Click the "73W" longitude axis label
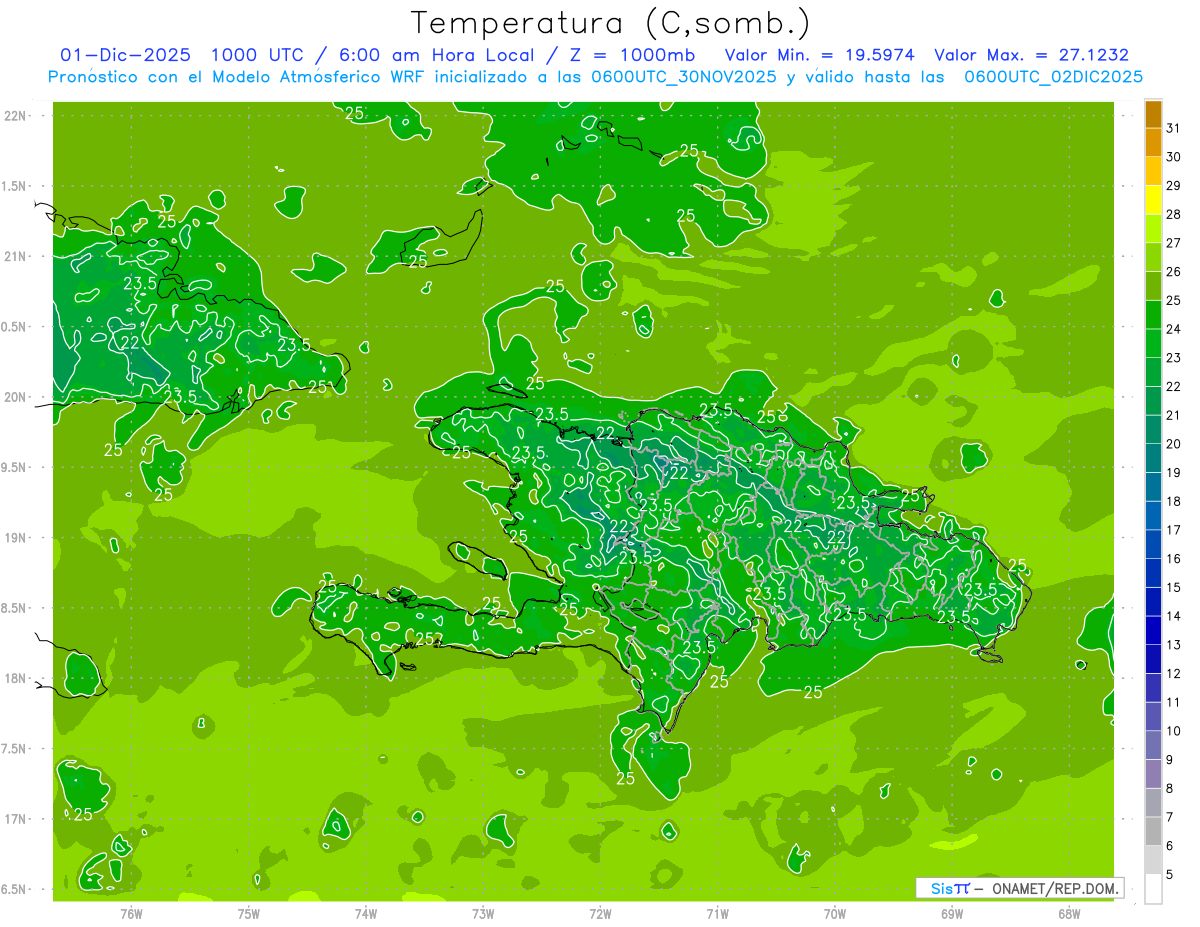Screen dimensions: 1200x927 483,913
